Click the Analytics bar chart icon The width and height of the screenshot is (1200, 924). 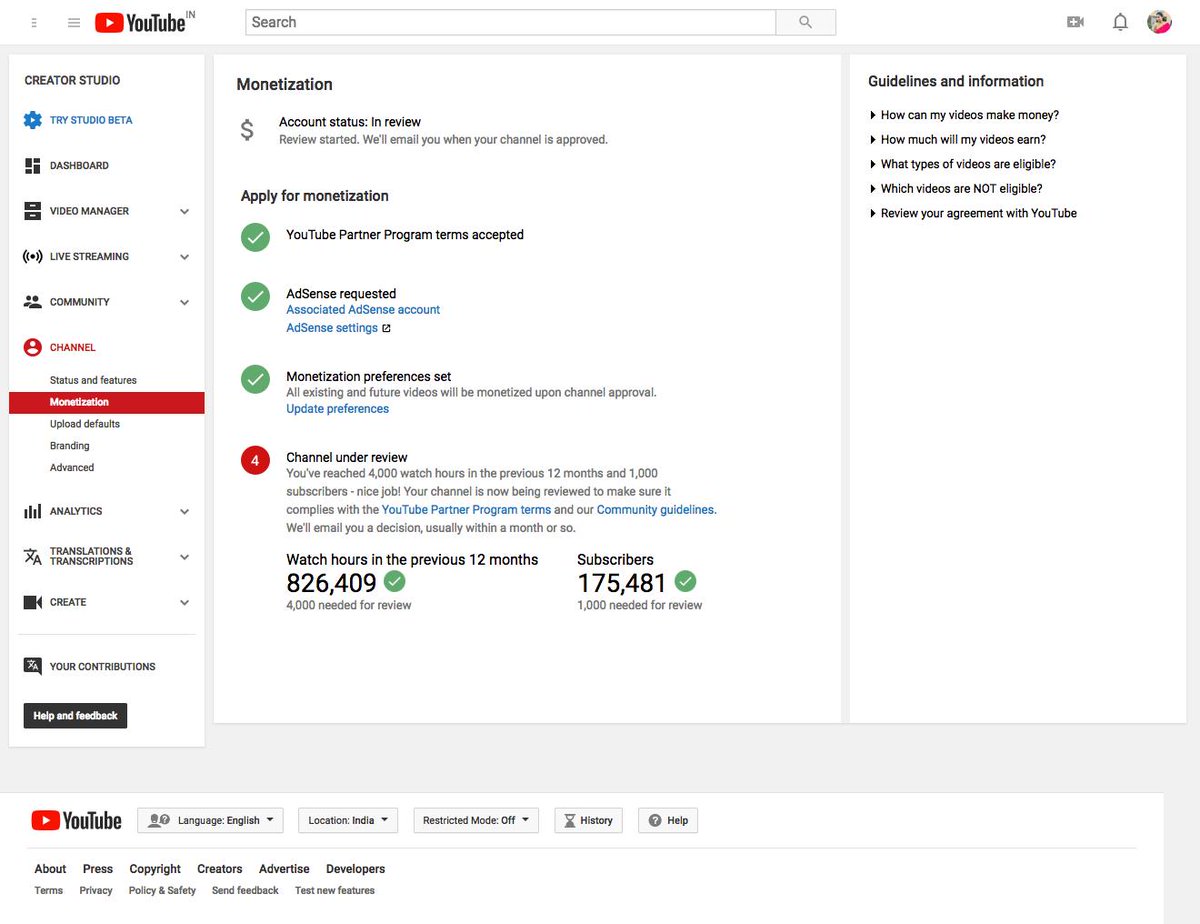tap(33, 511)
